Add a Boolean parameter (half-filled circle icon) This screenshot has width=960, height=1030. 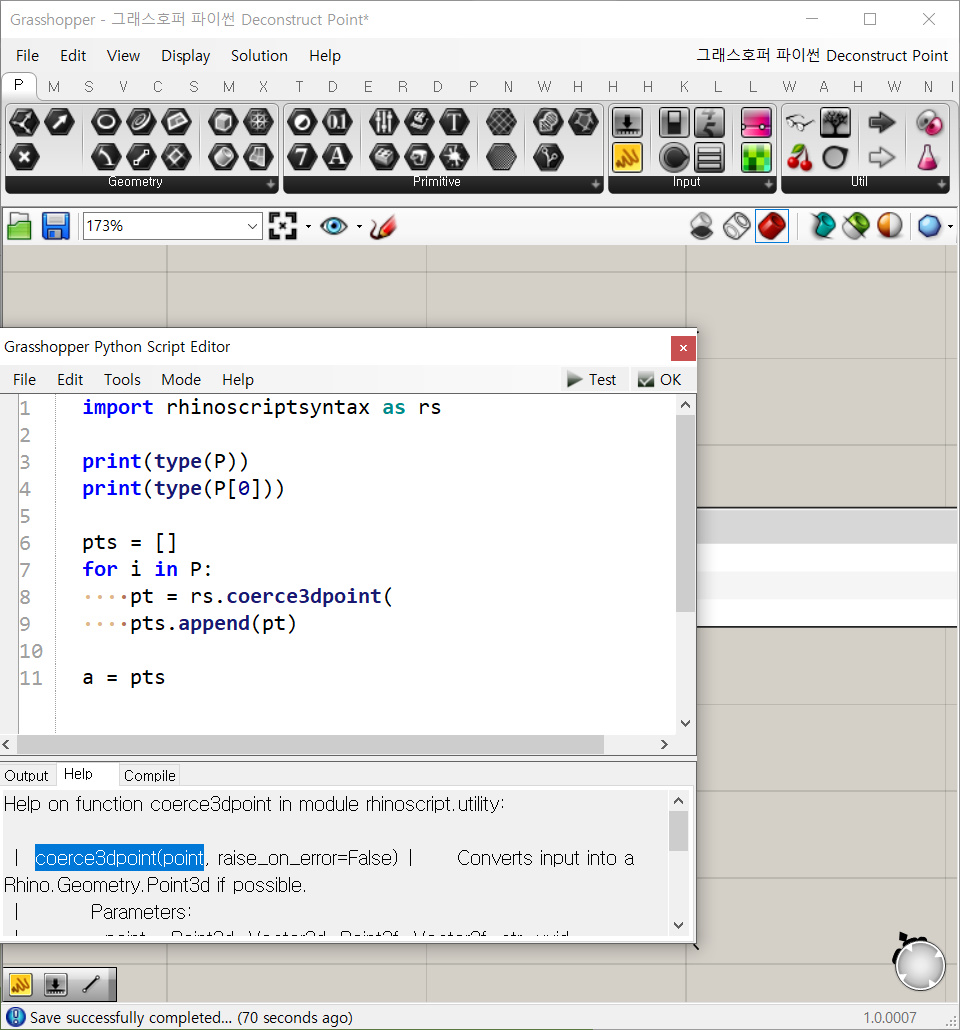[x=302, y=122]
